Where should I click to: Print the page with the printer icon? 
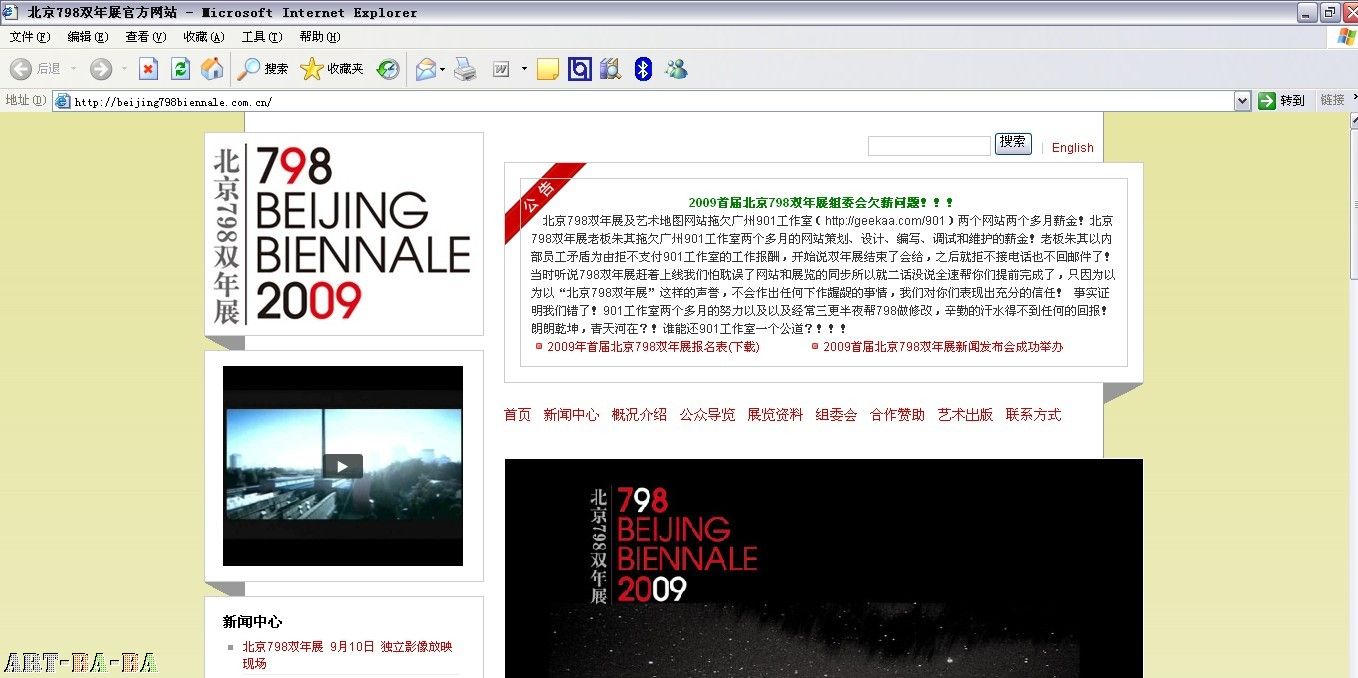pyautogui.click(x=465, y=69)
